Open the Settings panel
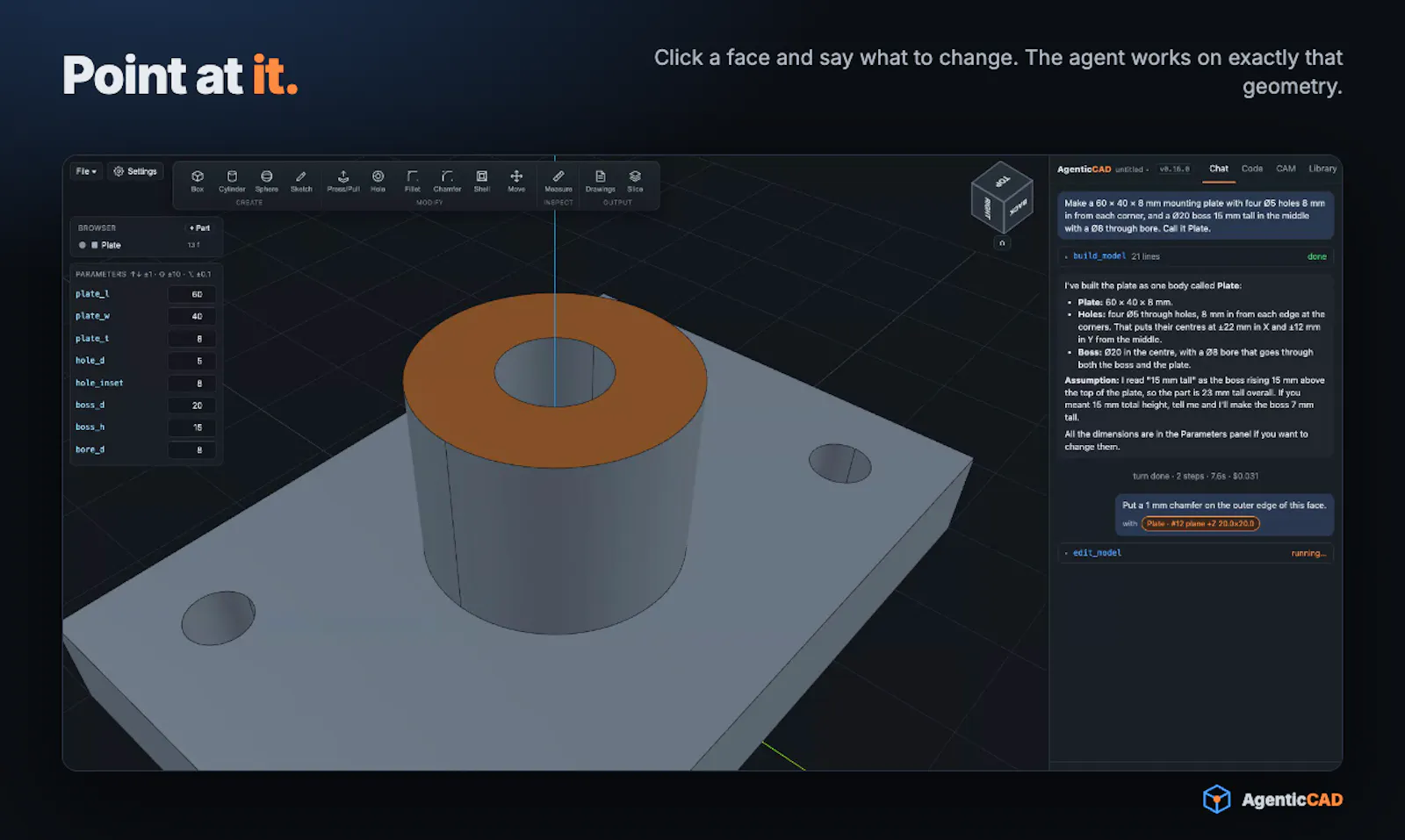 [135, 171]
